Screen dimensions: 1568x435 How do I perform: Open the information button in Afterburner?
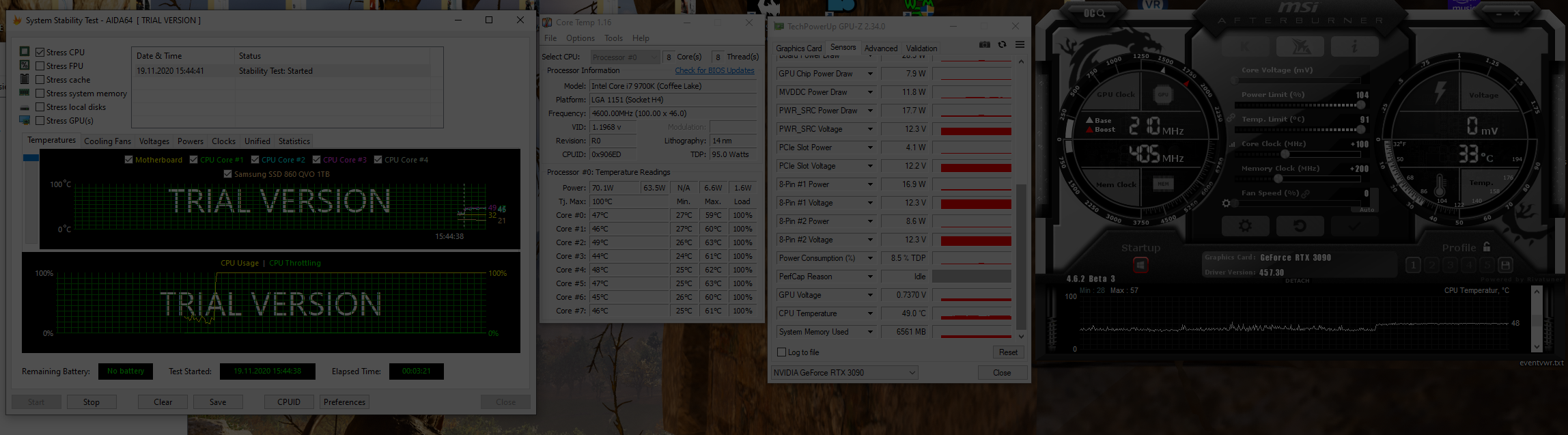(x=1354, y=46)
